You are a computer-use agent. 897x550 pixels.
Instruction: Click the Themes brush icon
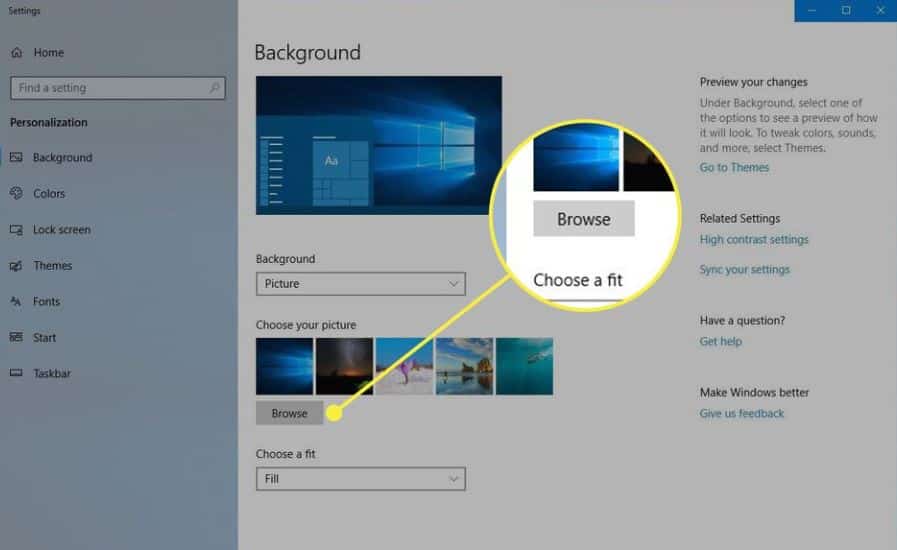coord(16,266)
